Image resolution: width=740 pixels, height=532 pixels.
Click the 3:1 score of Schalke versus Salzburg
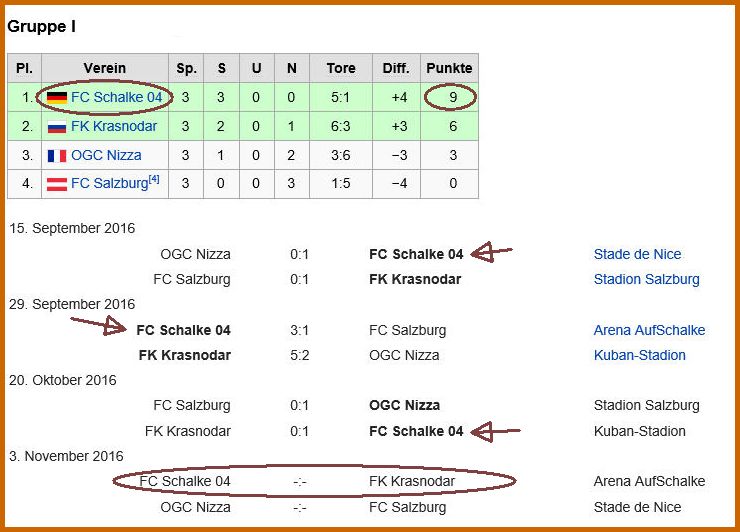click(300, 330)
